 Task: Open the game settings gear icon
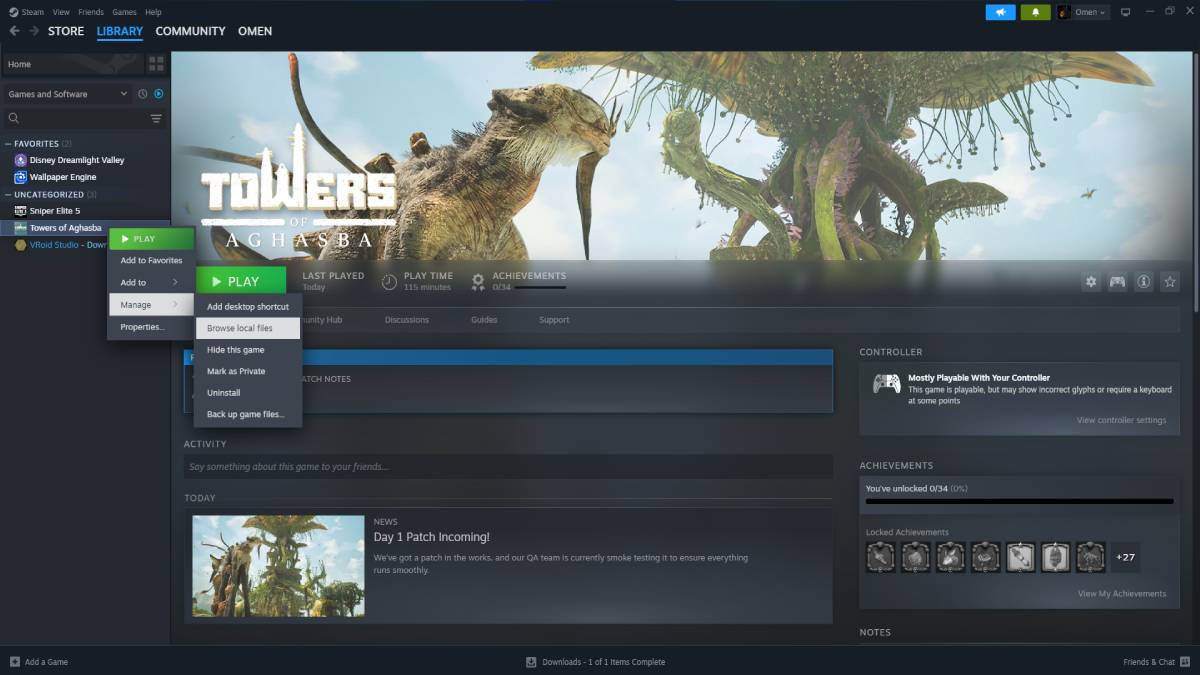[x=1091, y=282]
